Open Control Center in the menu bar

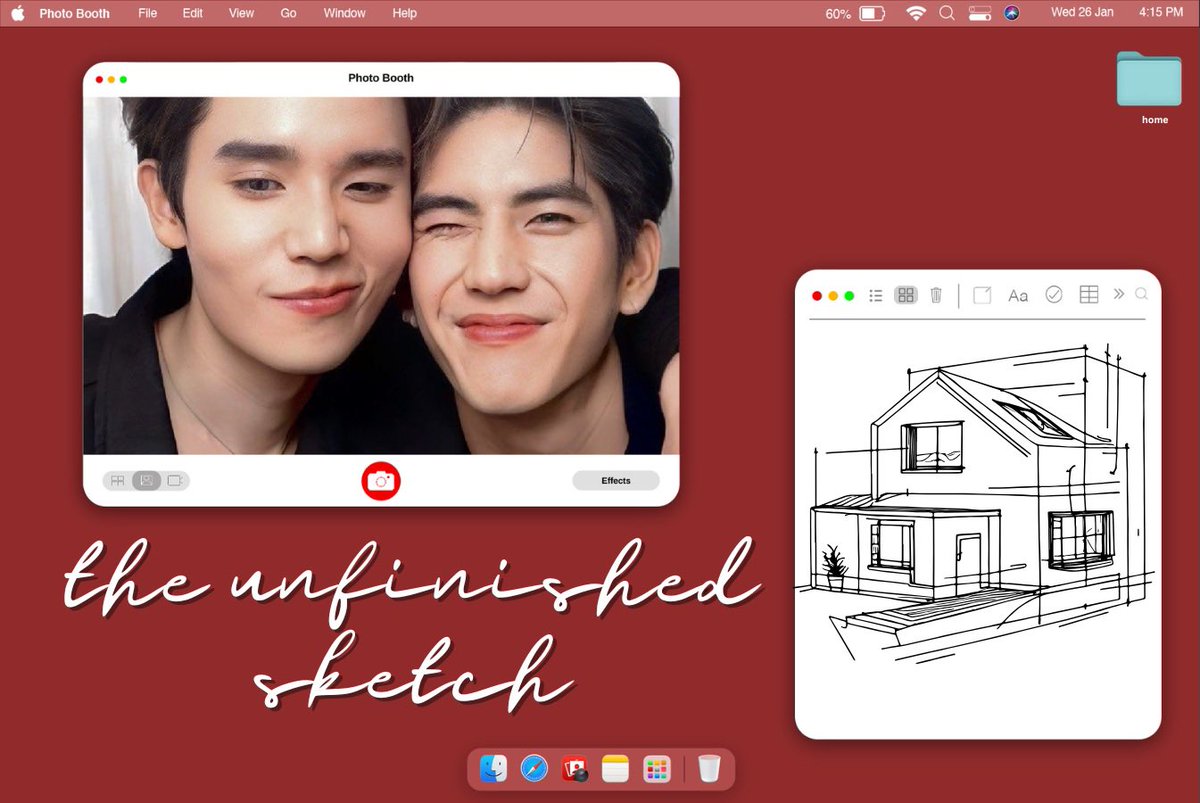pyautogui.click(x=980, y=14)
